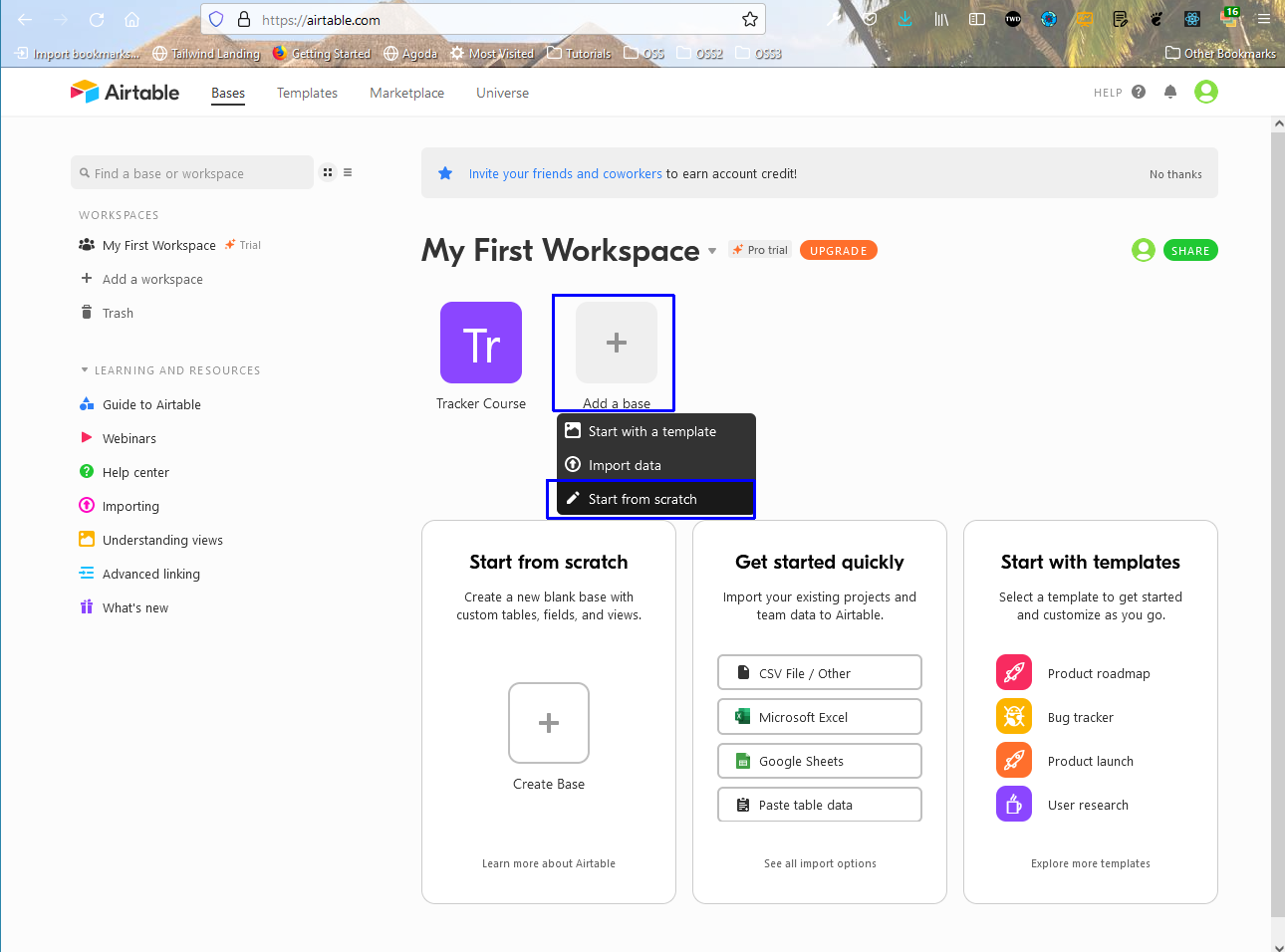1285x952 pixels.
Task: Open the Tutorials bookmarks folder
Action: (579, 53)
